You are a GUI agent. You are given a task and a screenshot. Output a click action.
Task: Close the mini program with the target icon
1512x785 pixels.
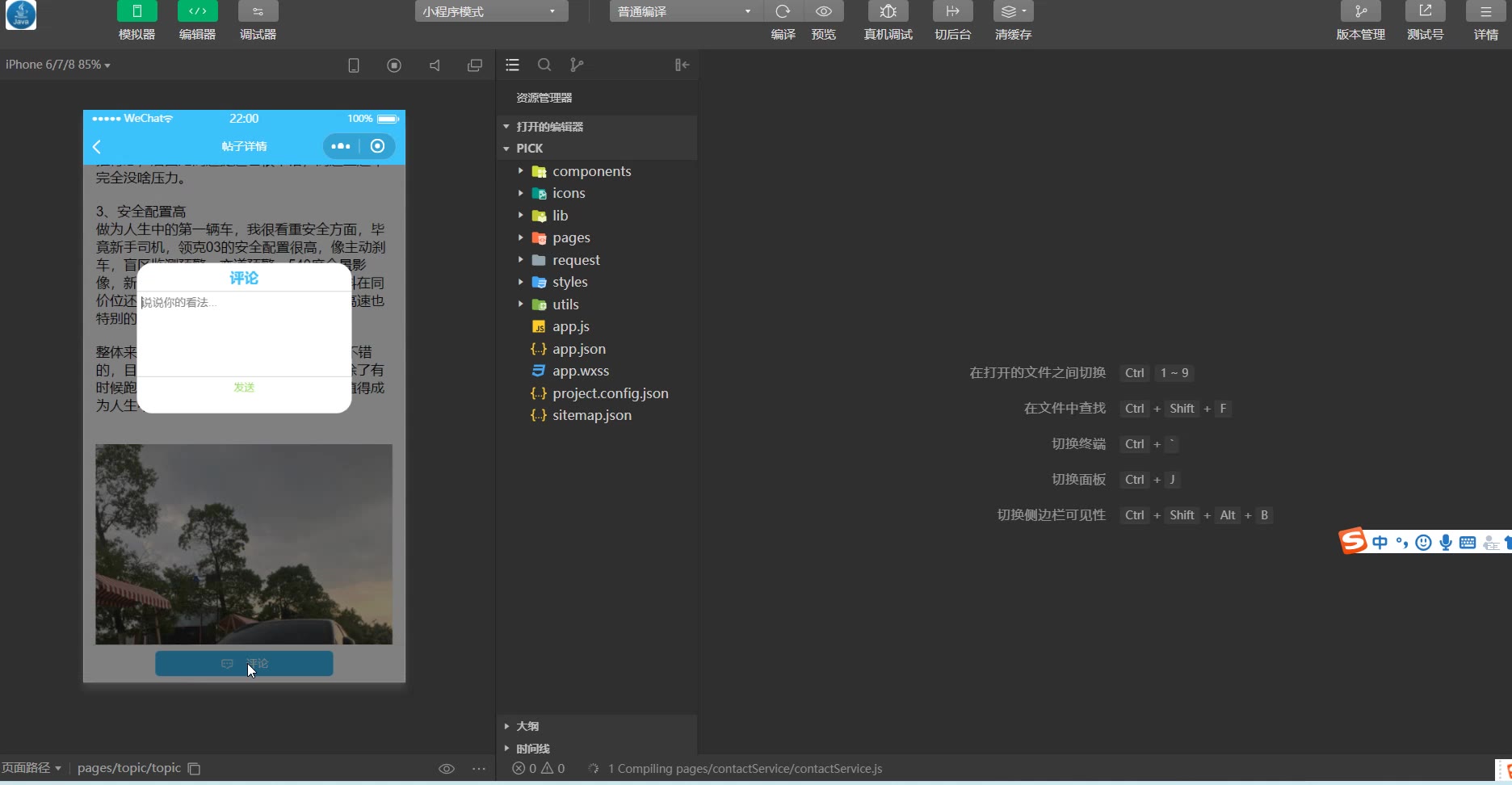coord(377,146)
